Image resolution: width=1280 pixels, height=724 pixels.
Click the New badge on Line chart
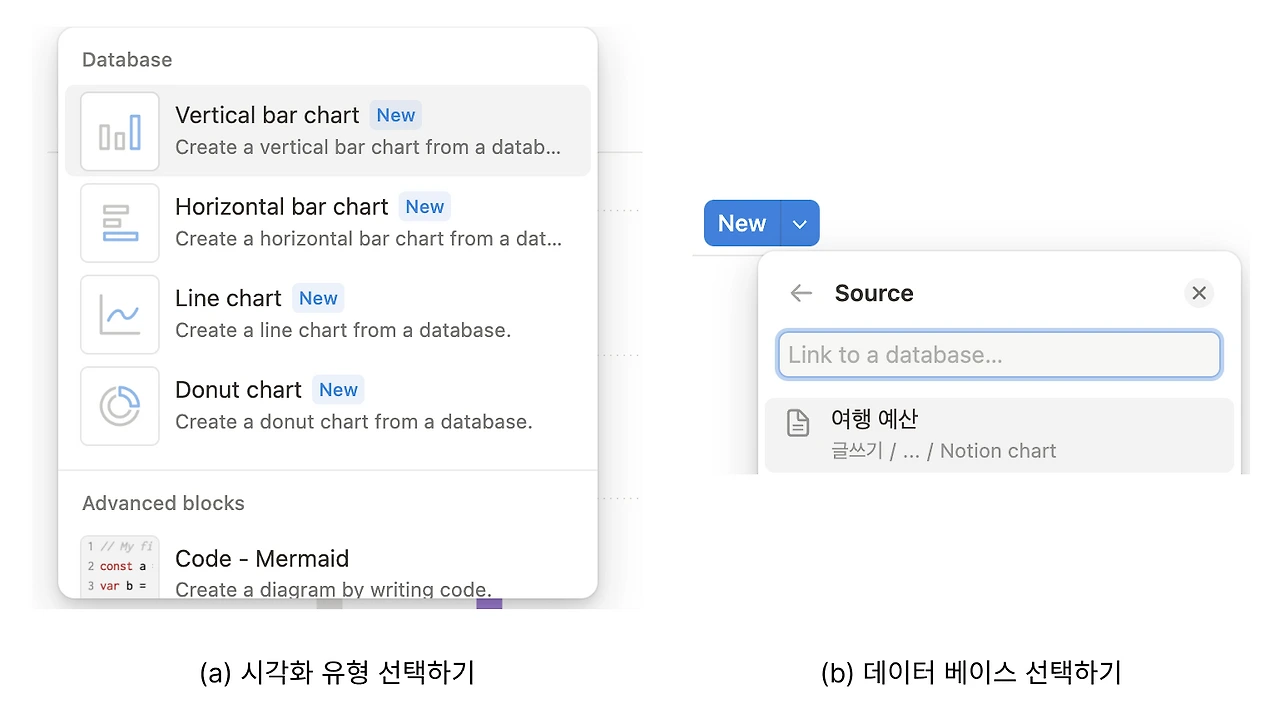pyautogui.click(x=318, y=298)
